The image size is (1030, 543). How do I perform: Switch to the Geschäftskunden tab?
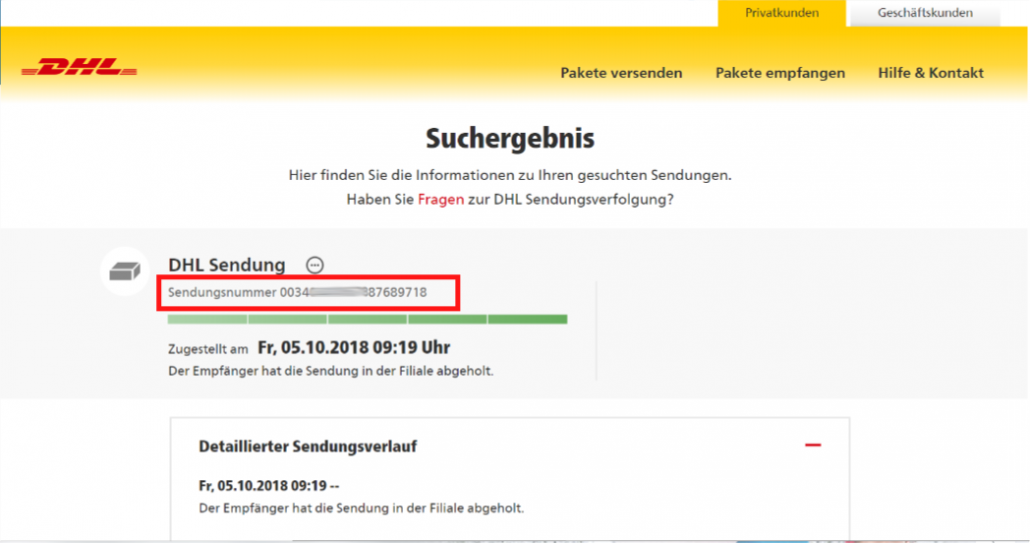click(924, 13)
